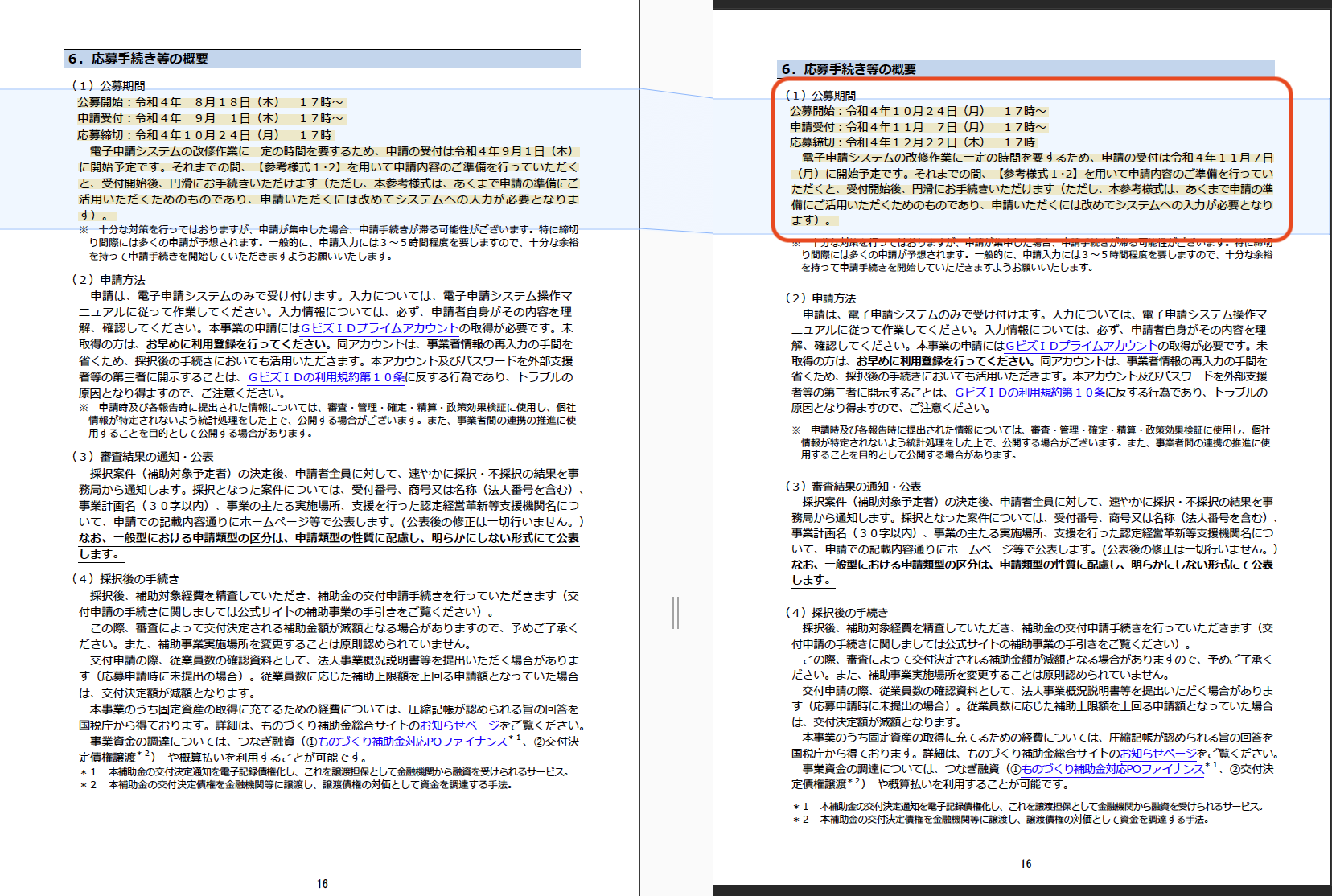
Task: Click the (4)採択後の手続き subheading in left page
Action: tap(125, 579)
